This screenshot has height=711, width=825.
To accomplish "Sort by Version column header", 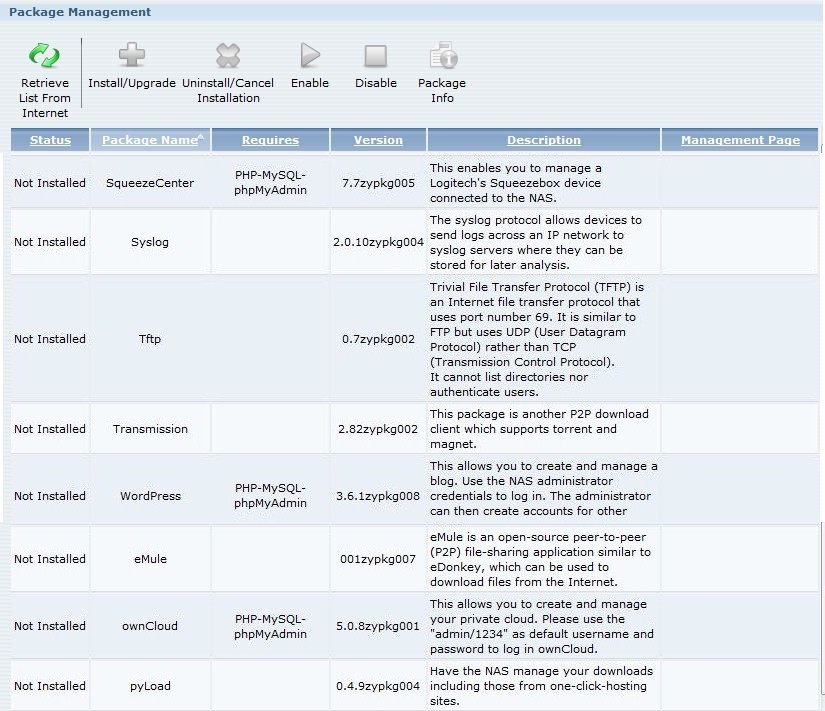I will 378,140.
